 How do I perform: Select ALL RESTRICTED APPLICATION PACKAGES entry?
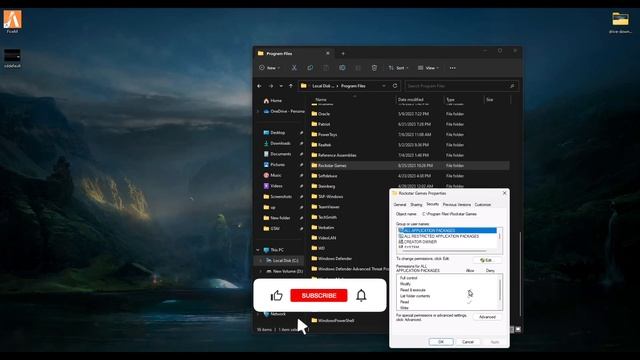coord(447,236)
